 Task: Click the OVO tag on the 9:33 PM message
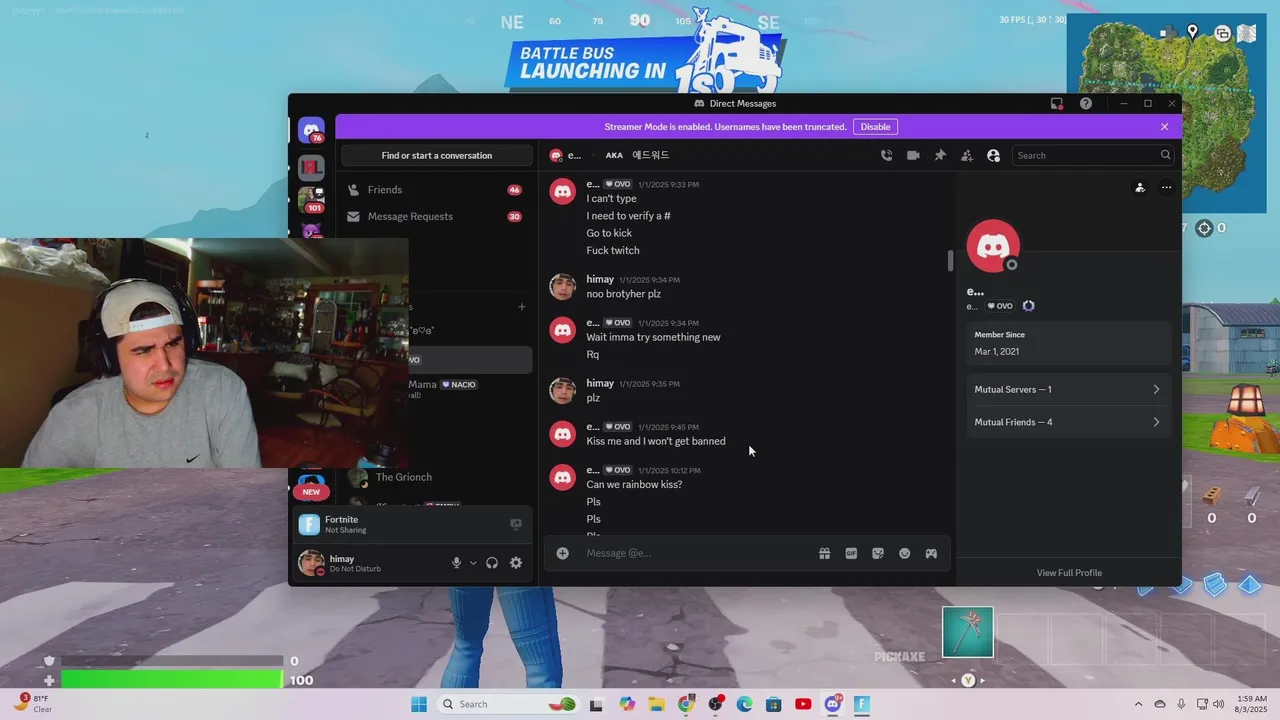[618, 184]
